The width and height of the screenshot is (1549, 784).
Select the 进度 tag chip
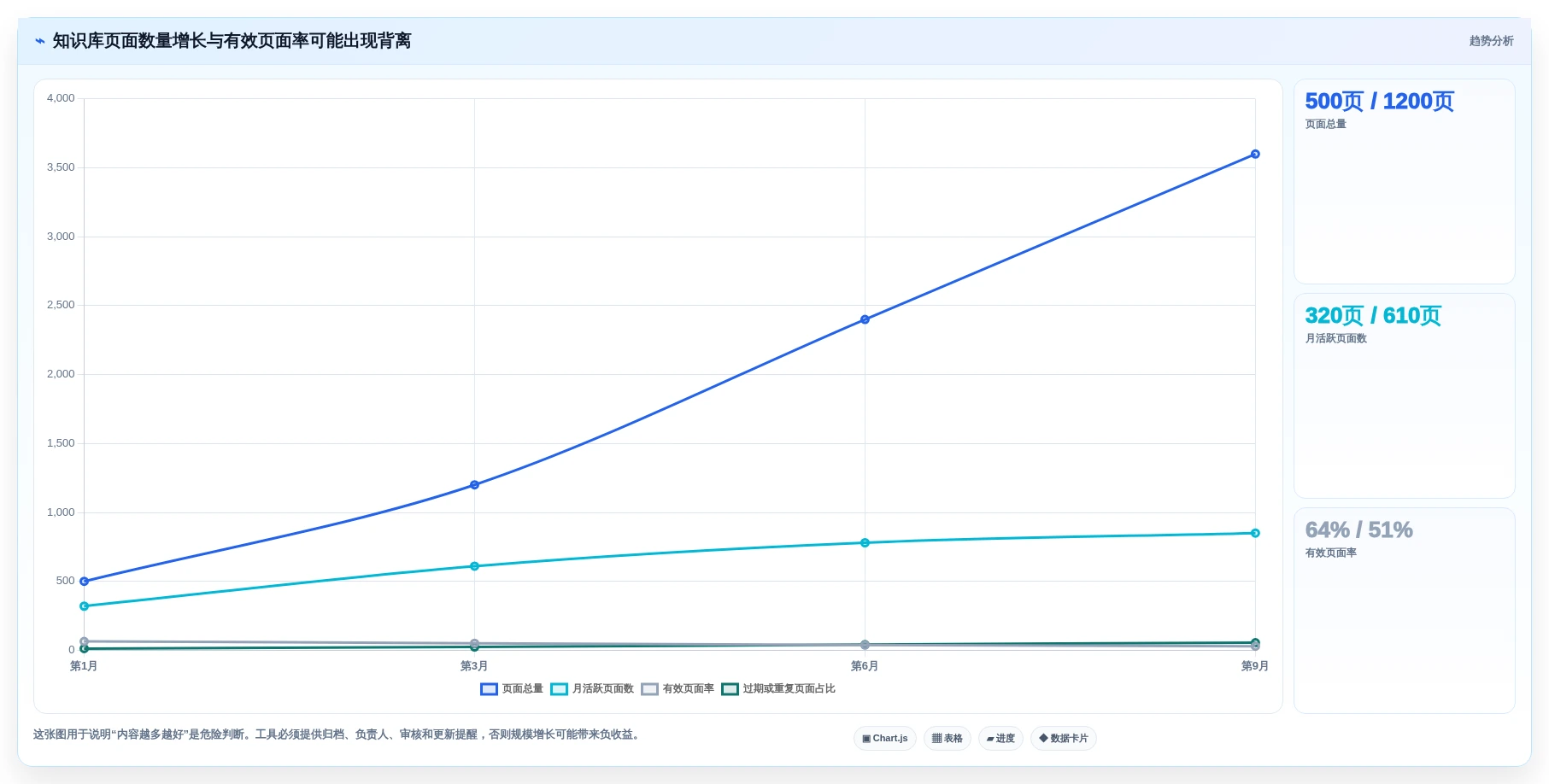tap(1000, 739)
